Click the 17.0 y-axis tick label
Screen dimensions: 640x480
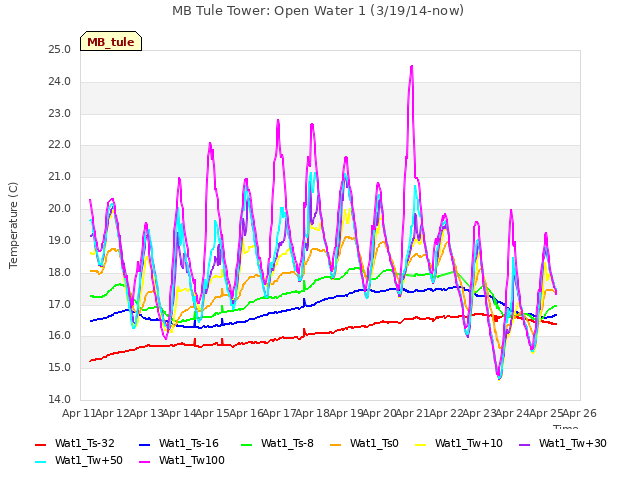point(60,304)
